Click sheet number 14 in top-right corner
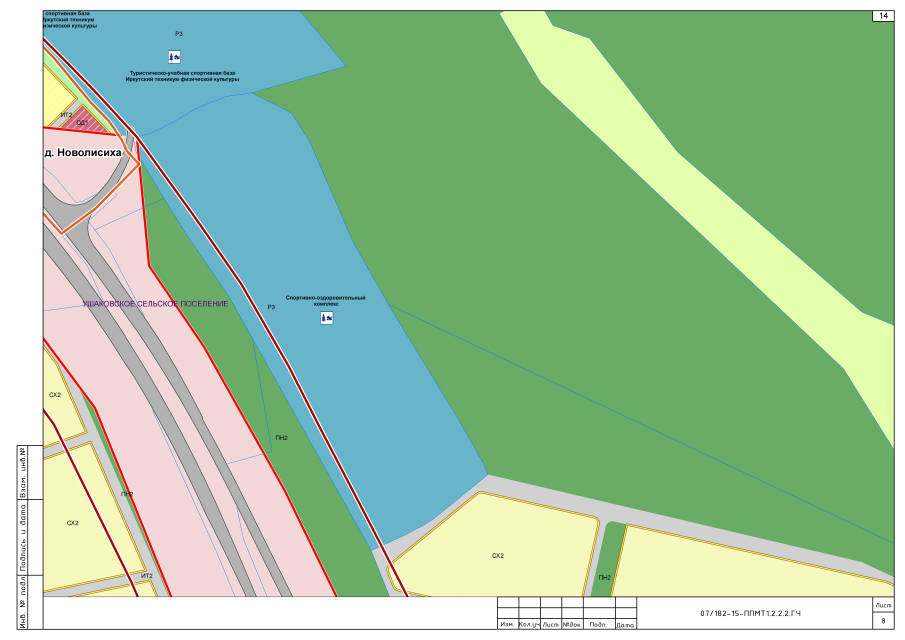 pyautogui.click(x=884, y=16)
